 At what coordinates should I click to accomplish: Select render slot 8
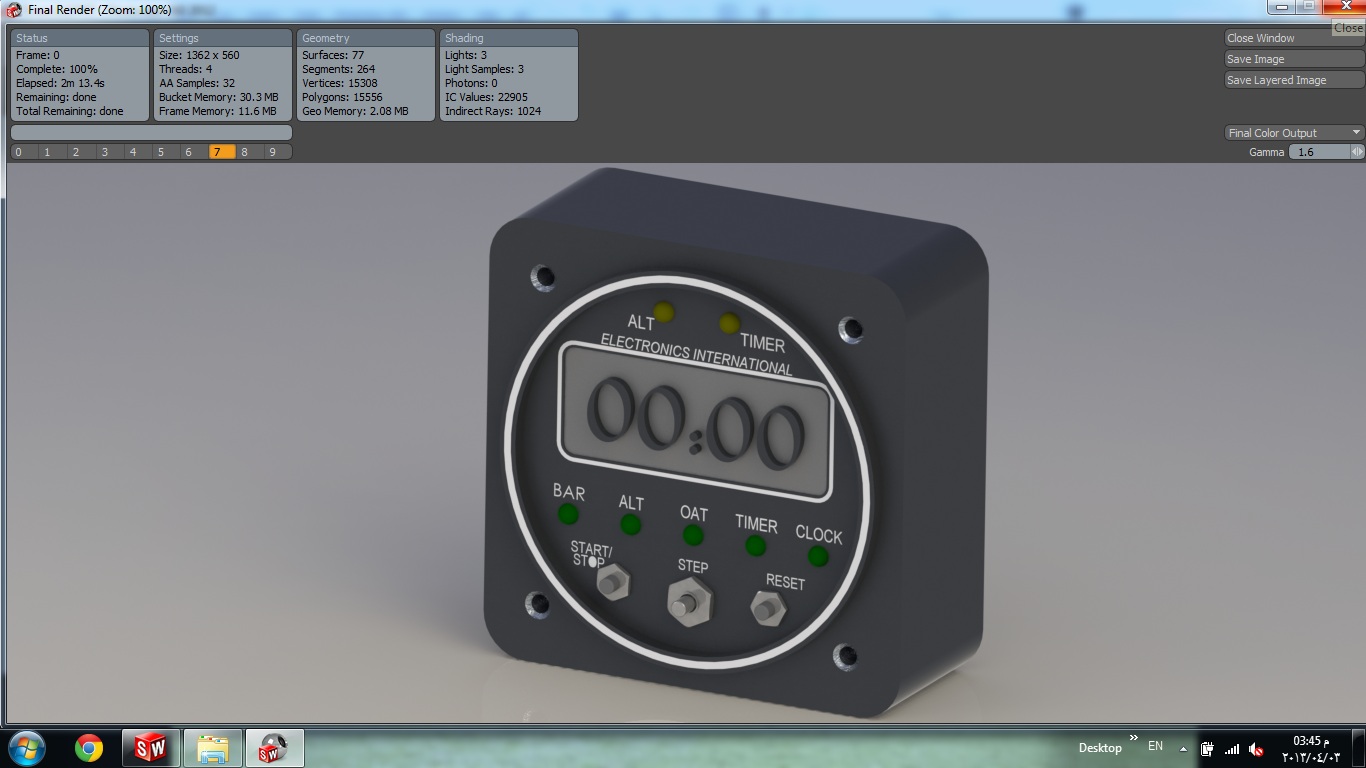(245, 152)
